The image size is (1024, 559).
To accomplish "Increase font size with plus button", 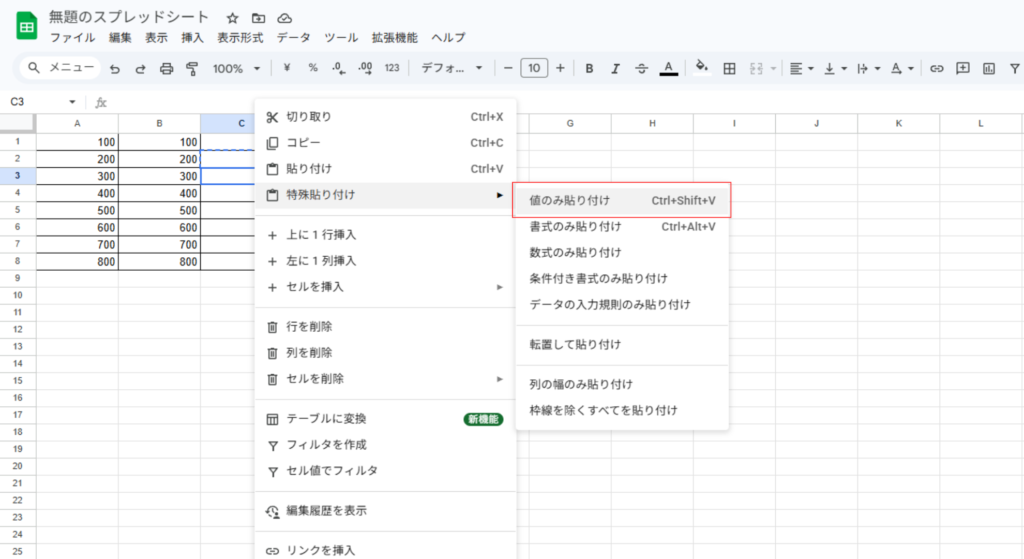I will [560, 69].
